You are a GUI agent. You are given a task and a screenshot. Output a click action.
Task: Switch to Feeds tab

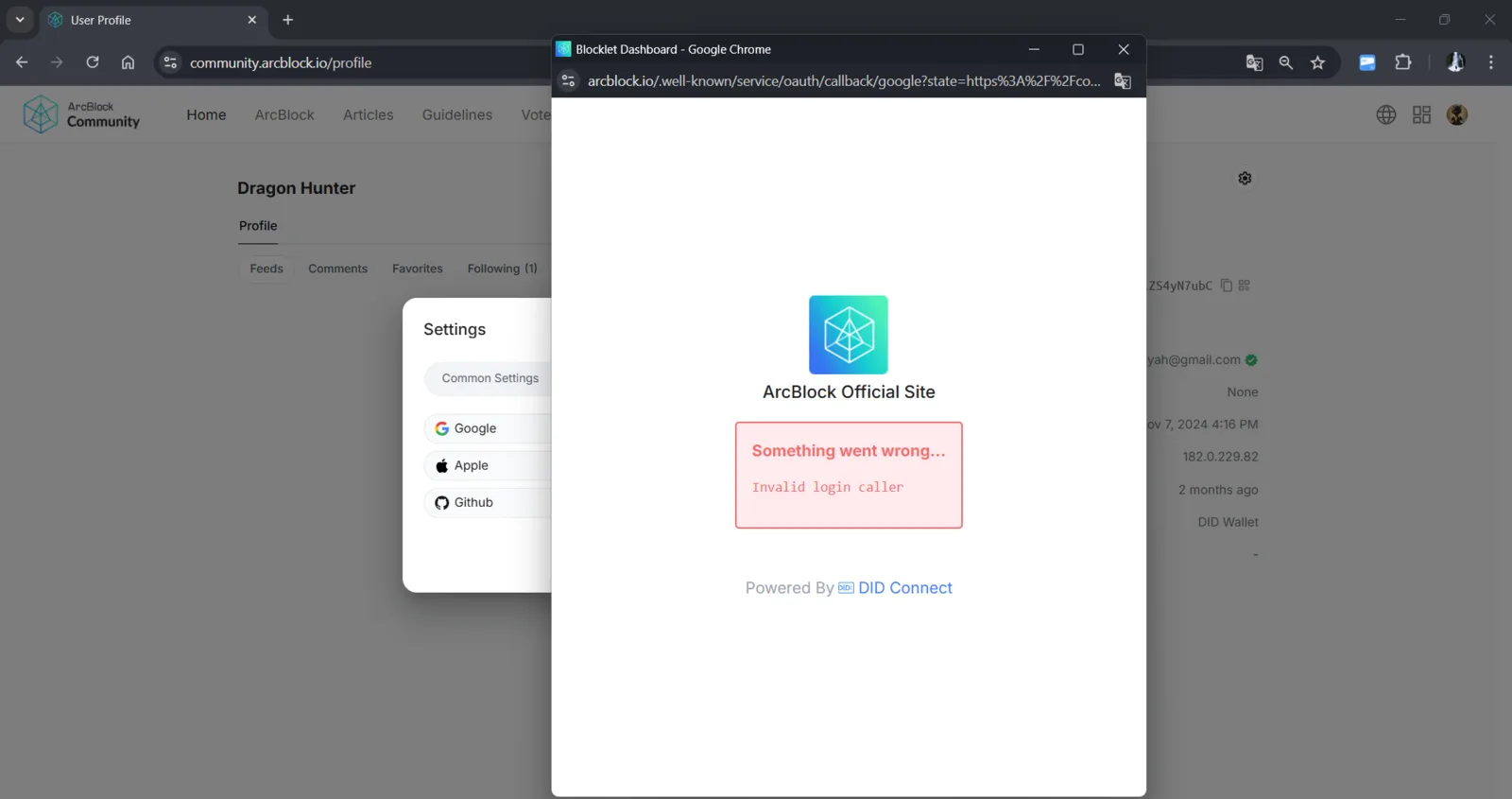266,269
